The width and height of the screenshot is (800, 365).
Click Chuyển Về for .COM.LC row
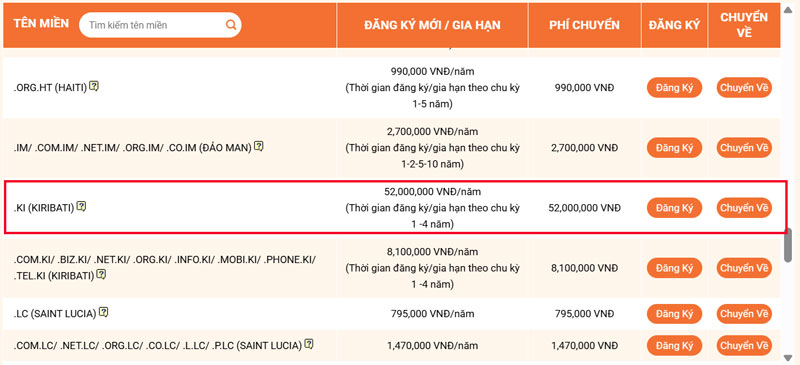(x=744, y=346)
